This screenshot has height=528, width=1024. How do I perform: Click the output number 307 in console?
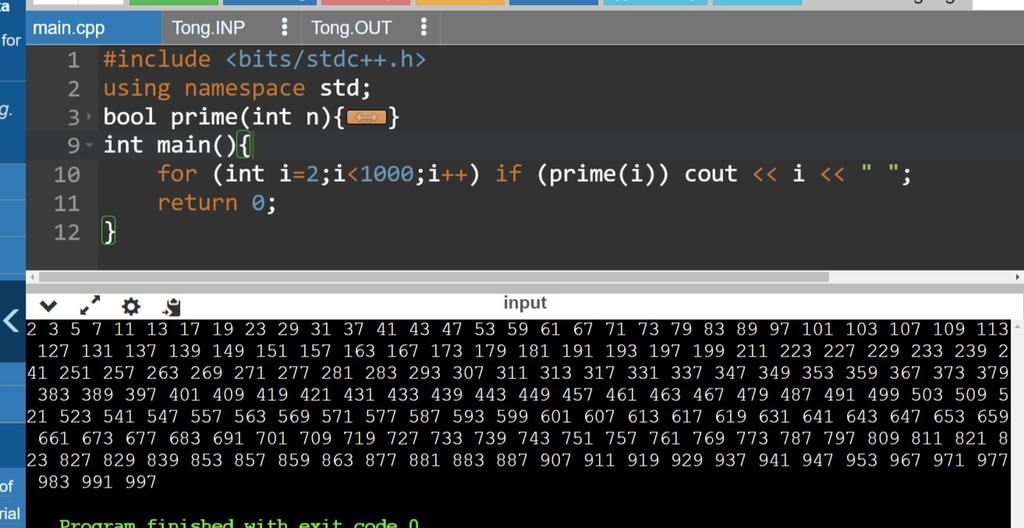click(x=468, y=372)
